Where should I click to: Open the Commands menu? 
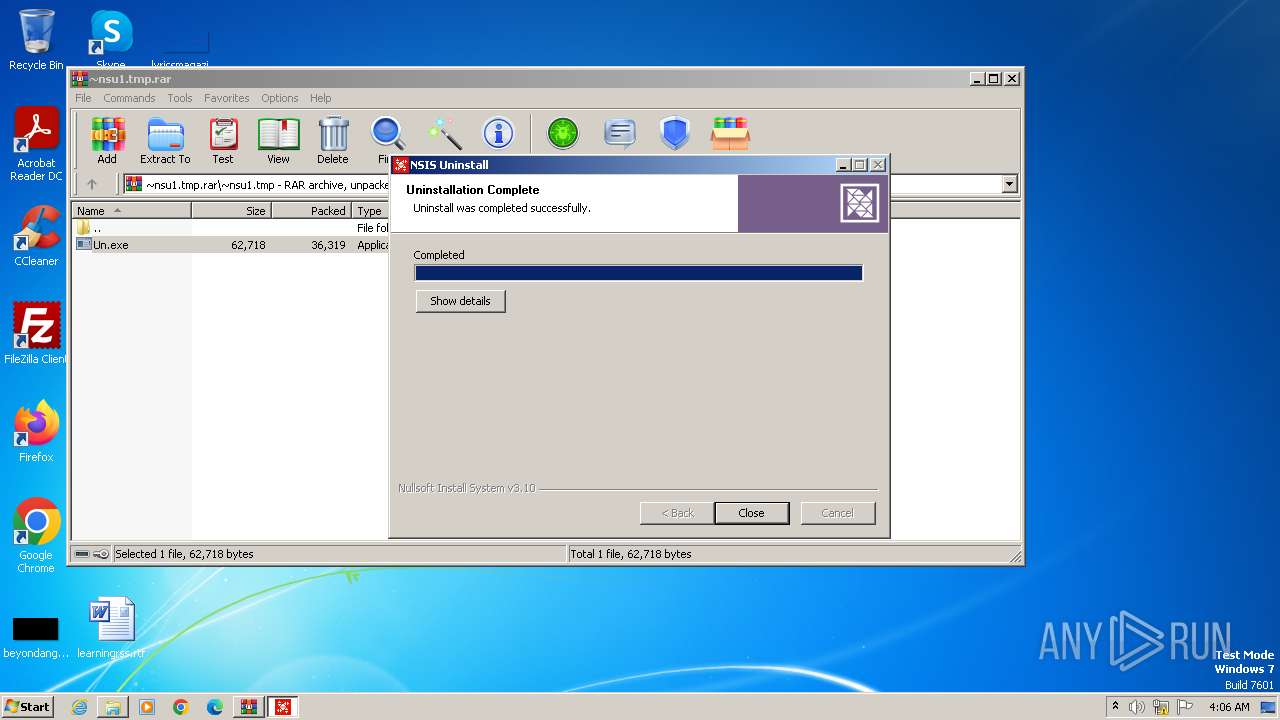click(x=129, y=98)
